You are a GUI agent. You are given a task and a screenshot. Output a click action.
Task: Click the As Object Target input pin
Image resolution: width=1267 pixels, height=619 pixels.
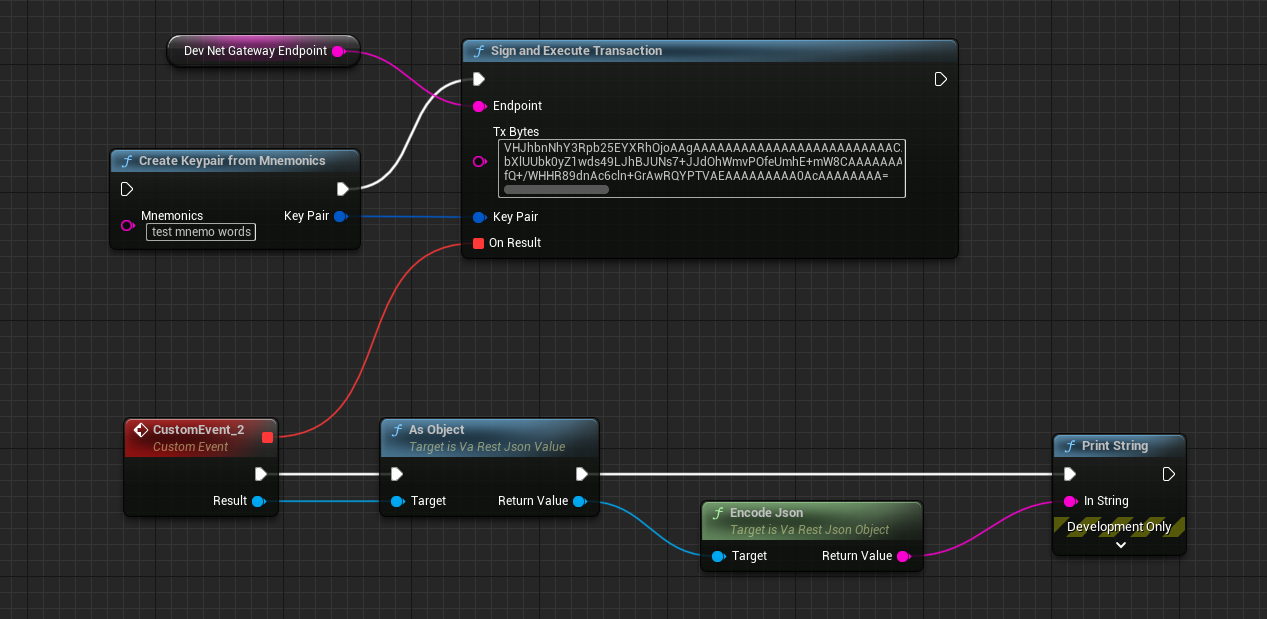(397, 501)
